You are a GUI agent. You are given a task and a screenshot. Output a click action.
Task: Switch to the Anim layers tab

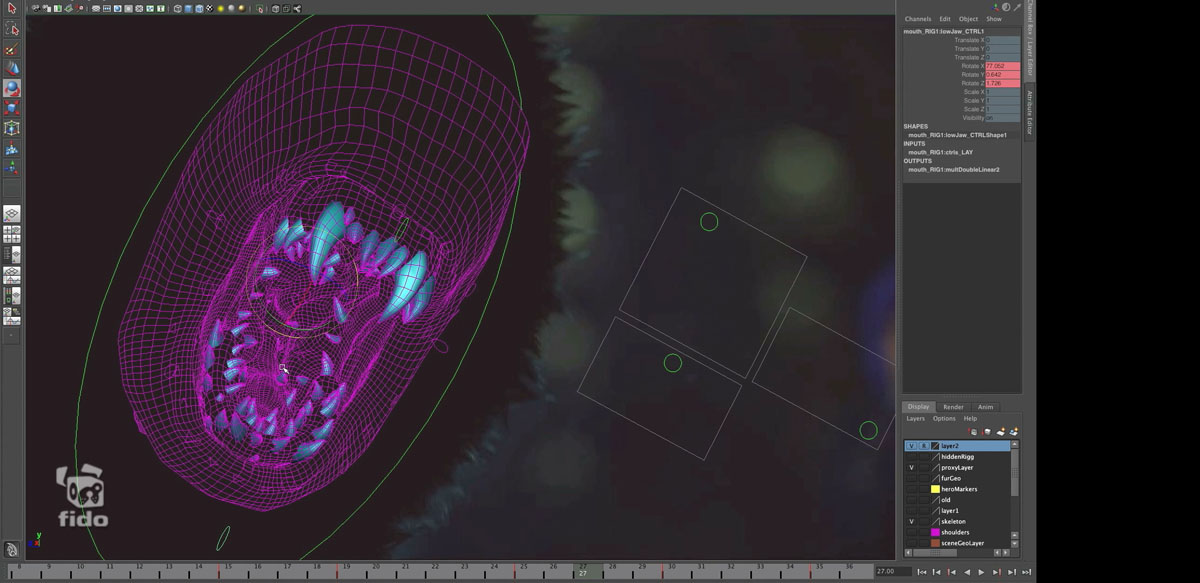tap(986, 407)
